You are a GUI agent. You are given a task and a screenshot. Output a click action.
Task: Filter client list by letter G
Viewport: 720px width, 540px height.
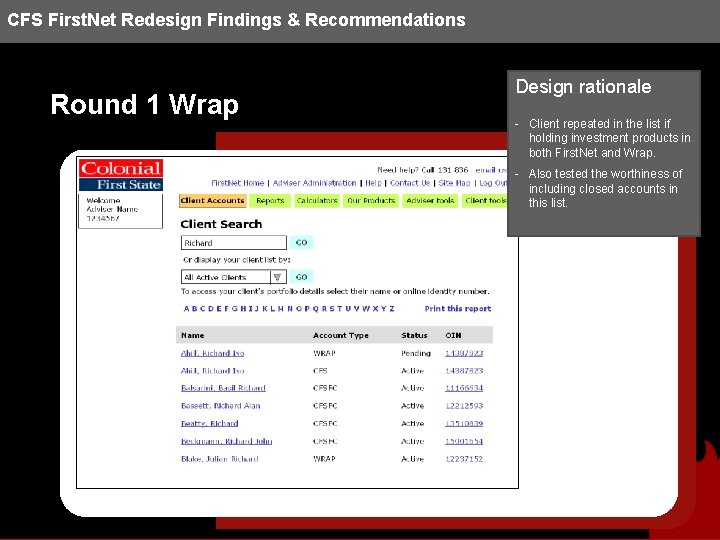[234, 309]
